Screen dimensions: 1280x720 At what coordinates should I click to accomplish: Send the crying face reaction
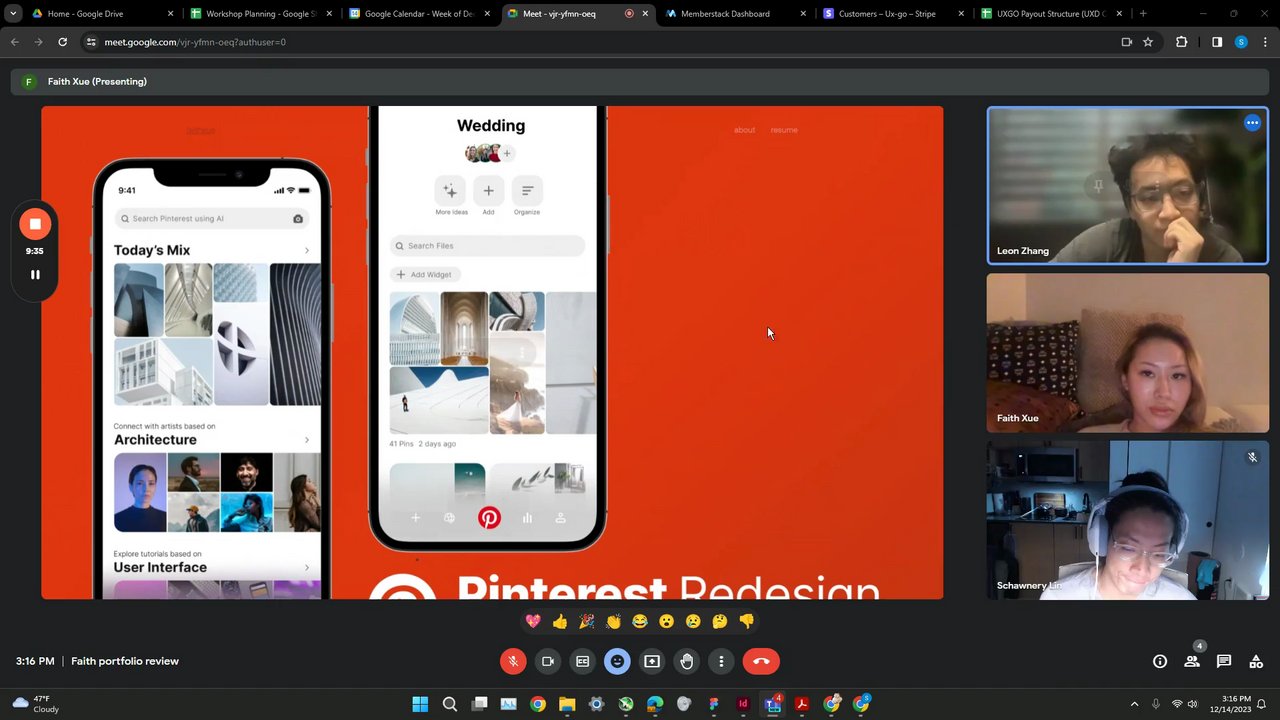pos(693,621)
